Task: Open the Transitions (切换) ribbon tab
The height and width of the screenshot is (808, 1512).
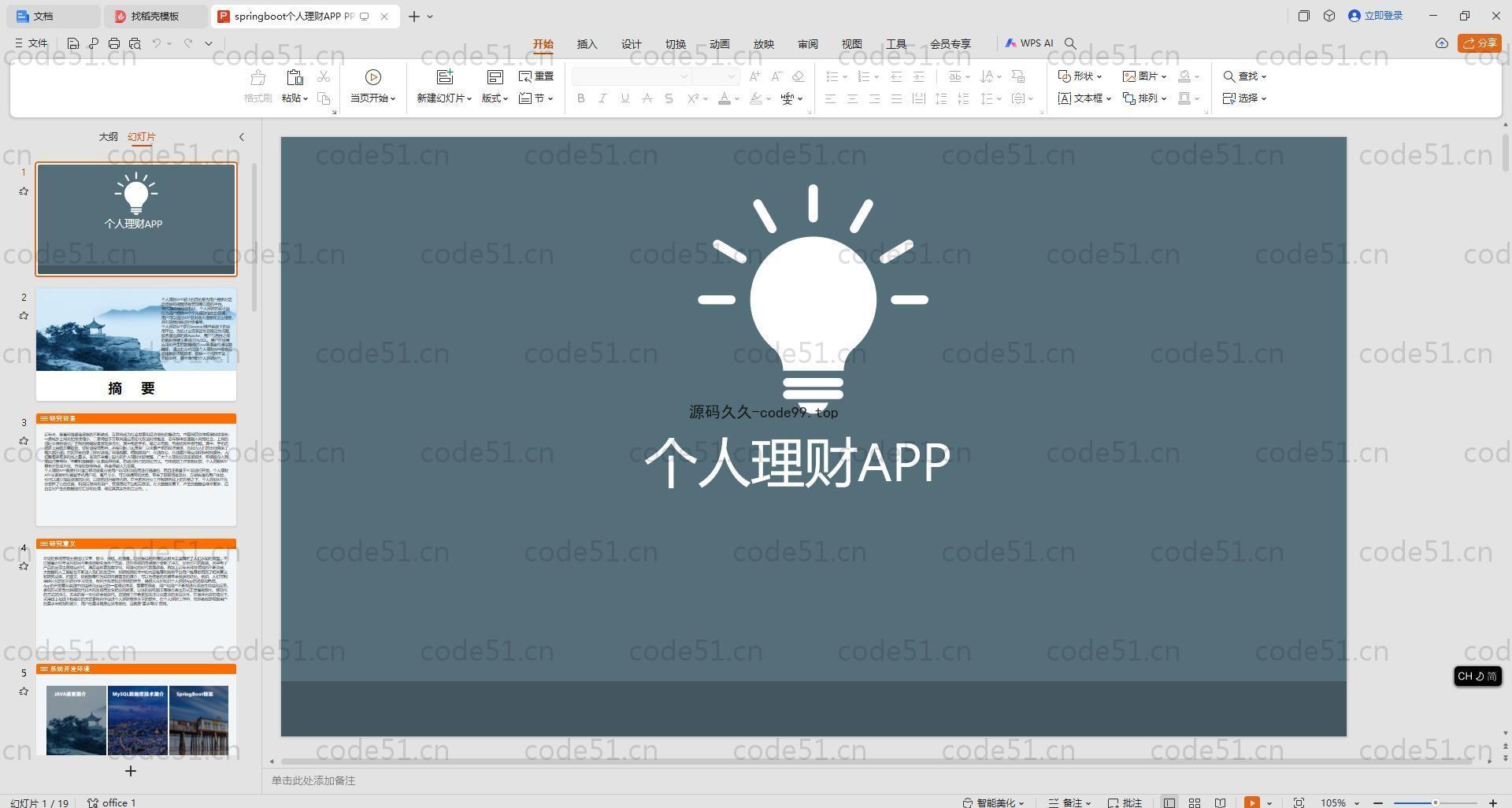Action: click(x=675, y=44)
